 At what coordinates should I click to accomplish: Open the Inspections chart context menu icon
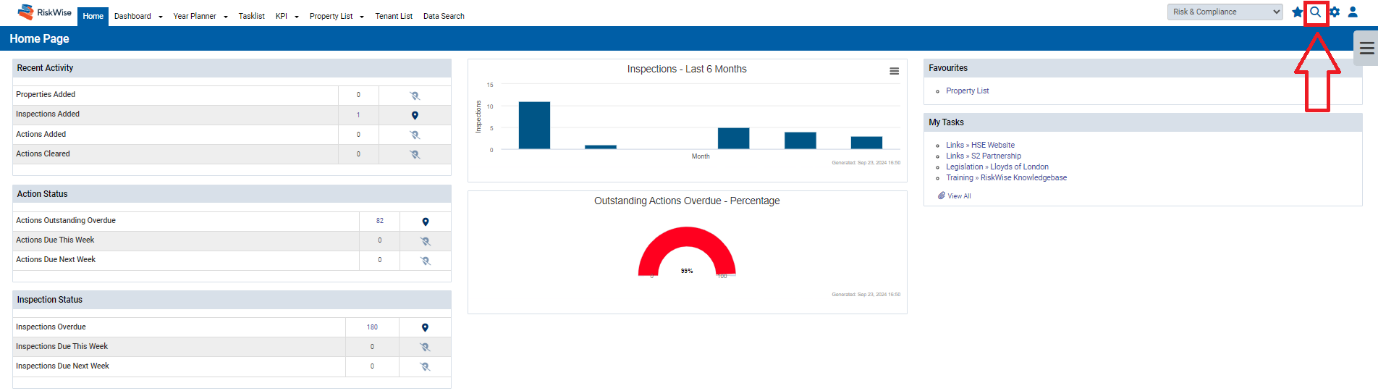coord(894,70)
